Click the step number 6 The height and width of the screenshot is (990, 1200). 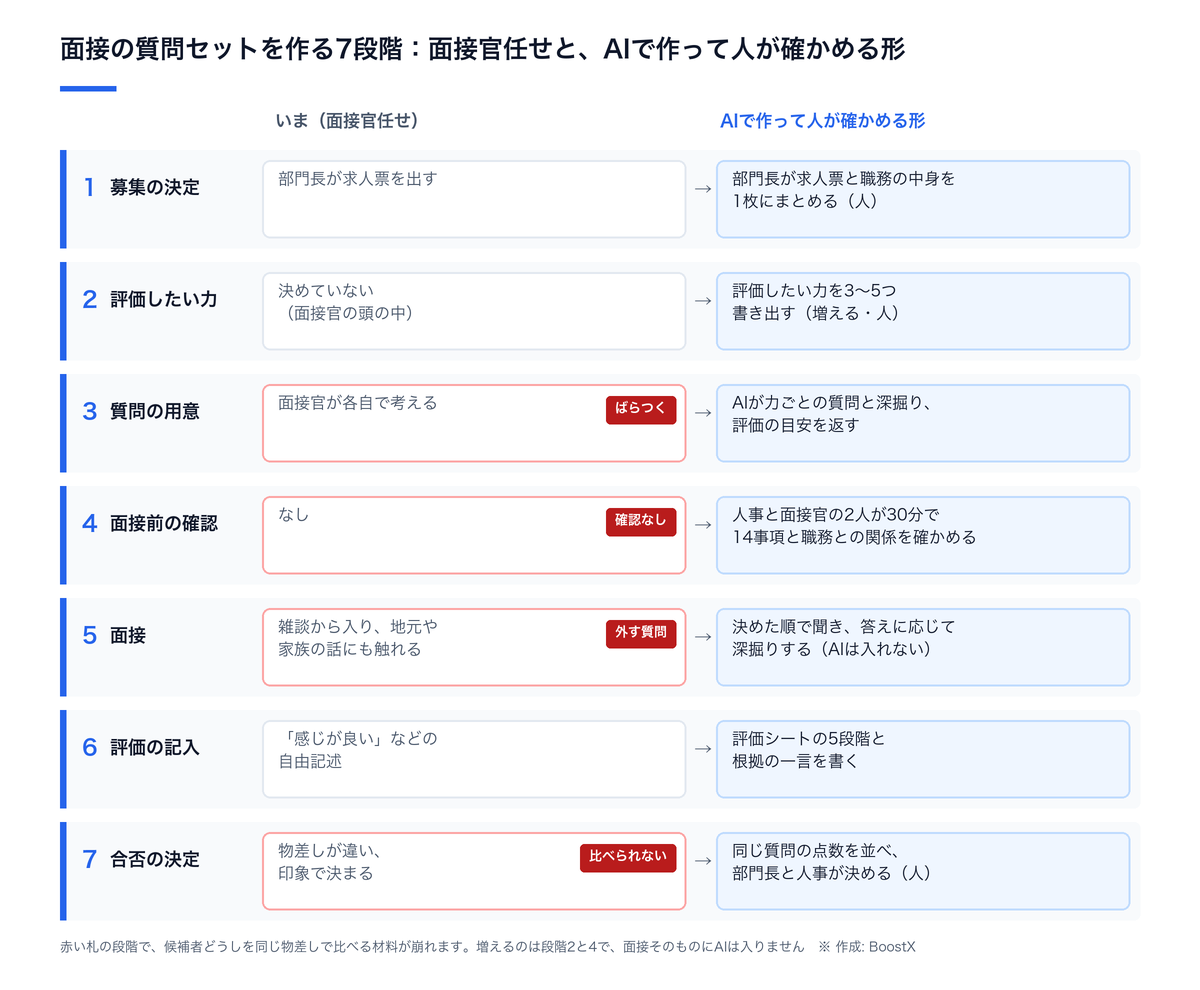tap(89, 747)
